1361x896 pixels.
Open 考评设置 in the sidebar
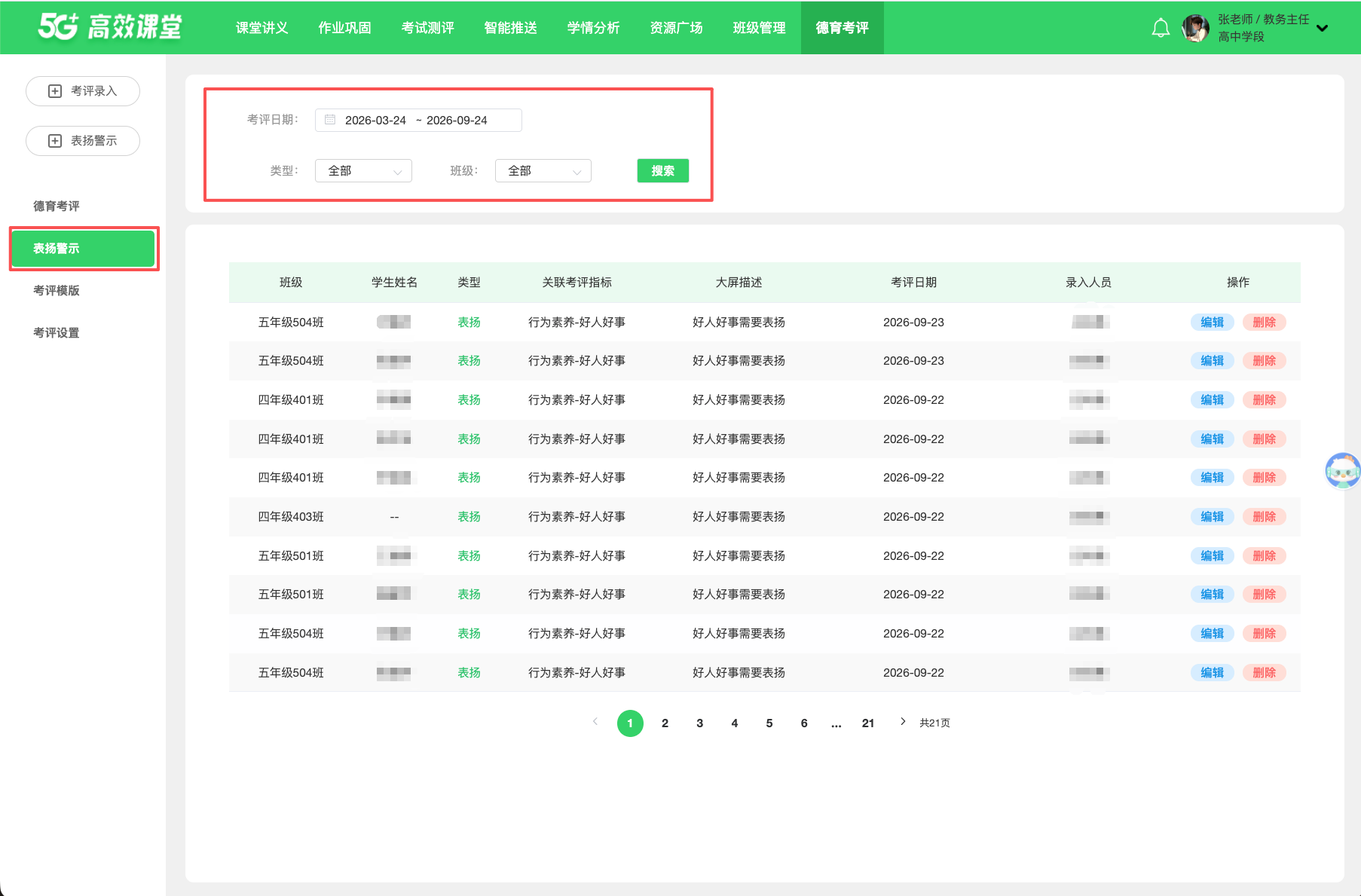pos(57,333)
